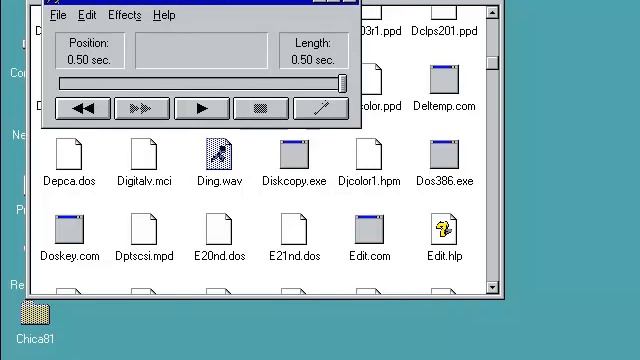Viewport: 640px width, 360px height.
Task: Play the sound in Sound Recorder
Action: 202,109
